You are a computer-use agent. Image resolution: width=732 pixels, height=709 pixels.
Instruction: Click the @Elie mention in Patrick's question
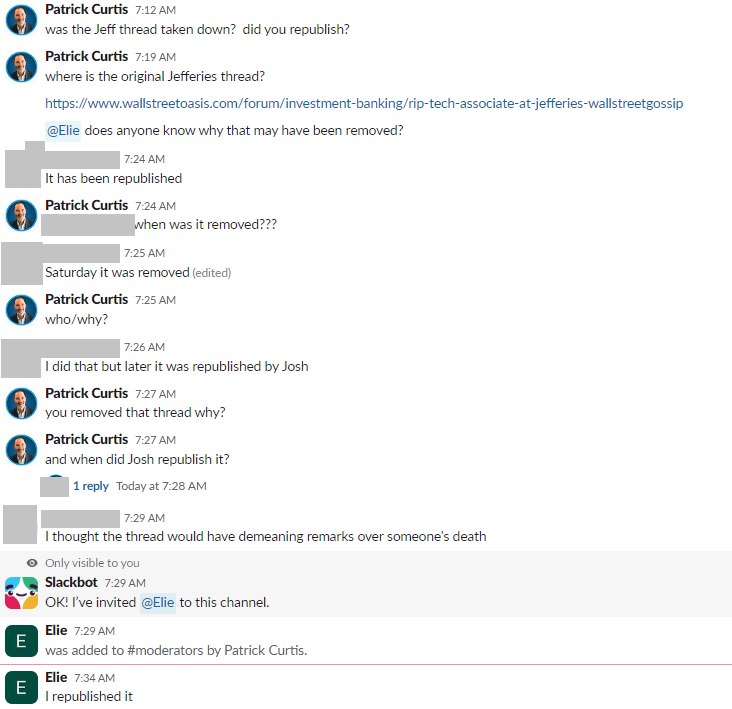pos(63,130)
